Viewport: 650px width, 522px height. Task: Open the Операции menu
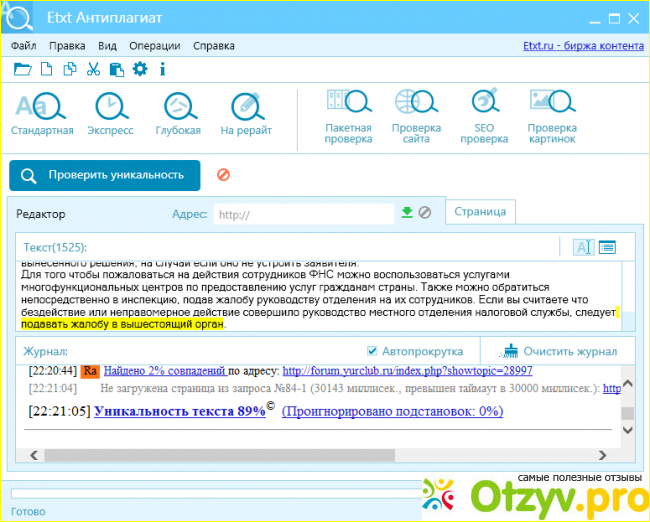point(155,46)
